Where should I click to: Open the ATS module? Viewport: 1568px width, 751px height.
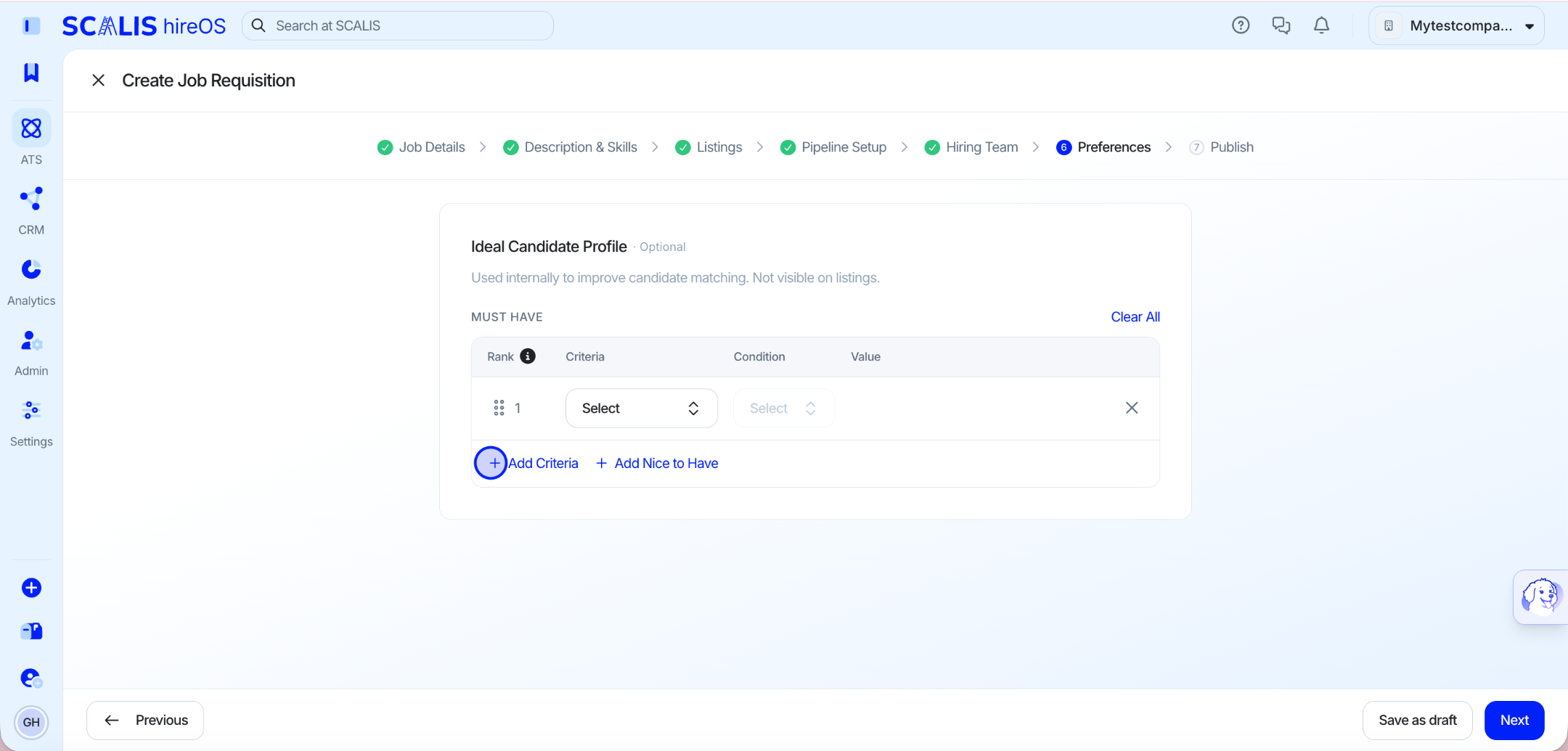point(31,138)
